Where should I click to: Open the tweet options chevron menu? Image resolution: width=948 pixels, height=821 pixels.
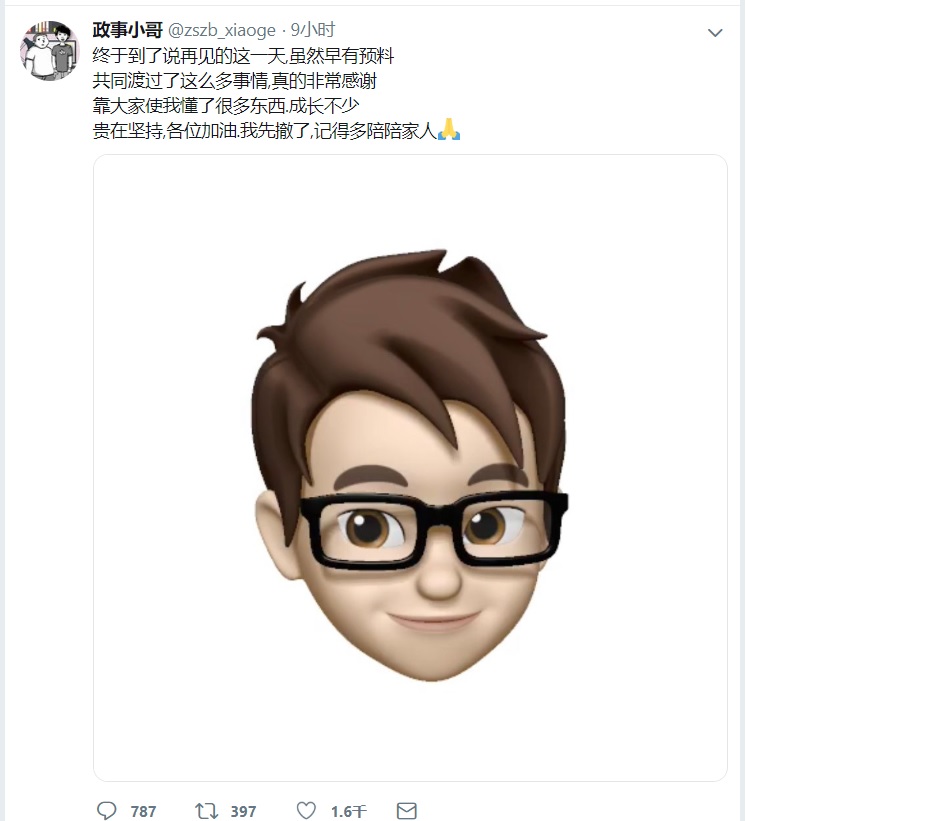pyautogui.click(x=715, y=33)
